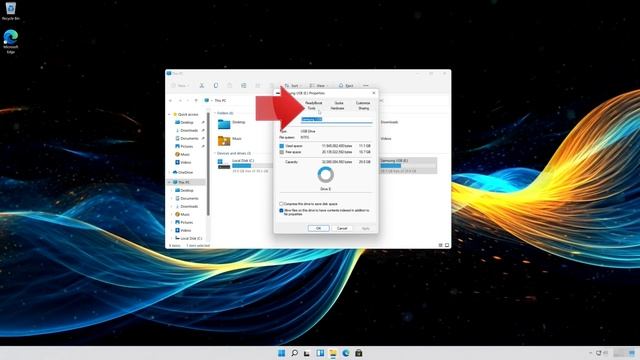Image resolution: width=640 pixels, height=360 pixels.
Task: Select Pictures under Quick access
Action: (x=187, y=146)
